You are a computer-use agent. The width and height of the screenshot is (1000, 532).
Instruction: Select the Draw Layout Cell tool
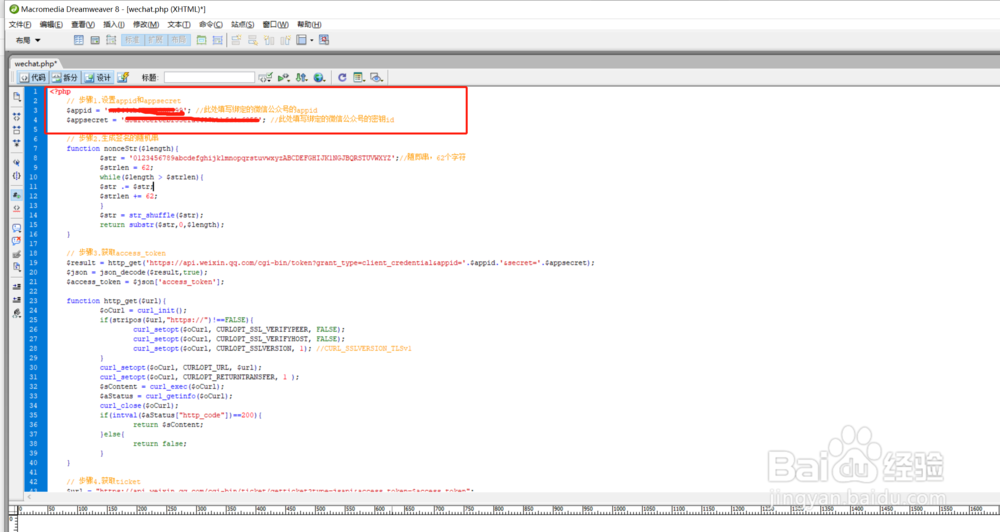coord(217,40)
